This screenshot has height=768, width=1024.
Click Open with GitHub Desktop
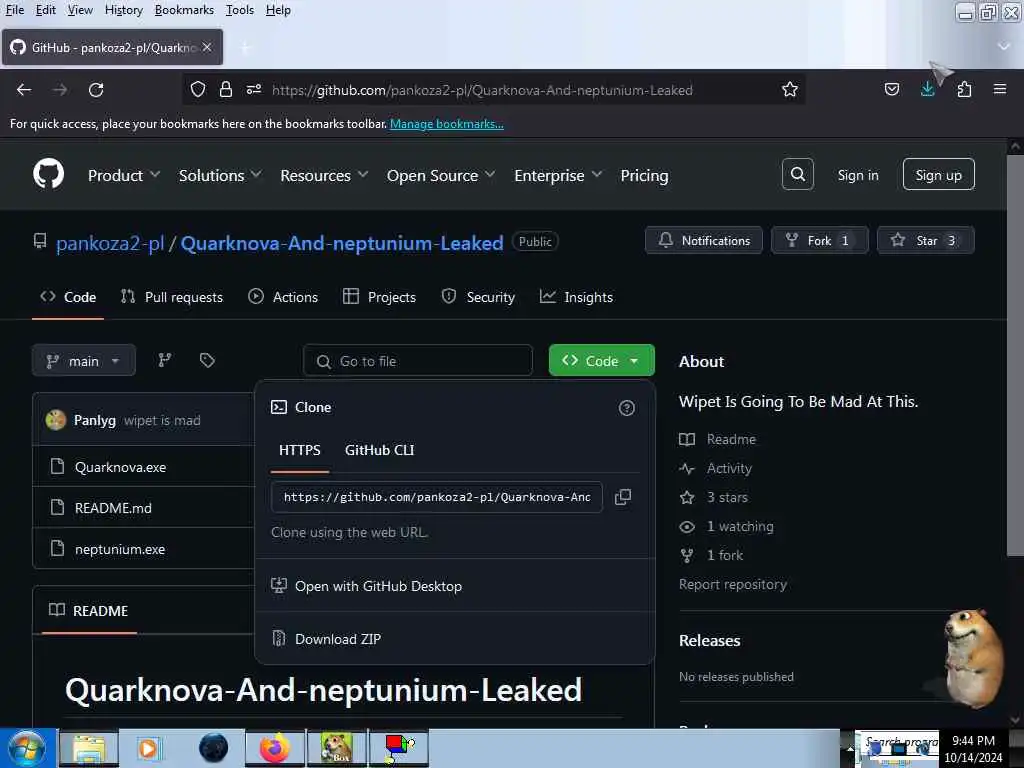pyautogui.click(x=378, y=586)
